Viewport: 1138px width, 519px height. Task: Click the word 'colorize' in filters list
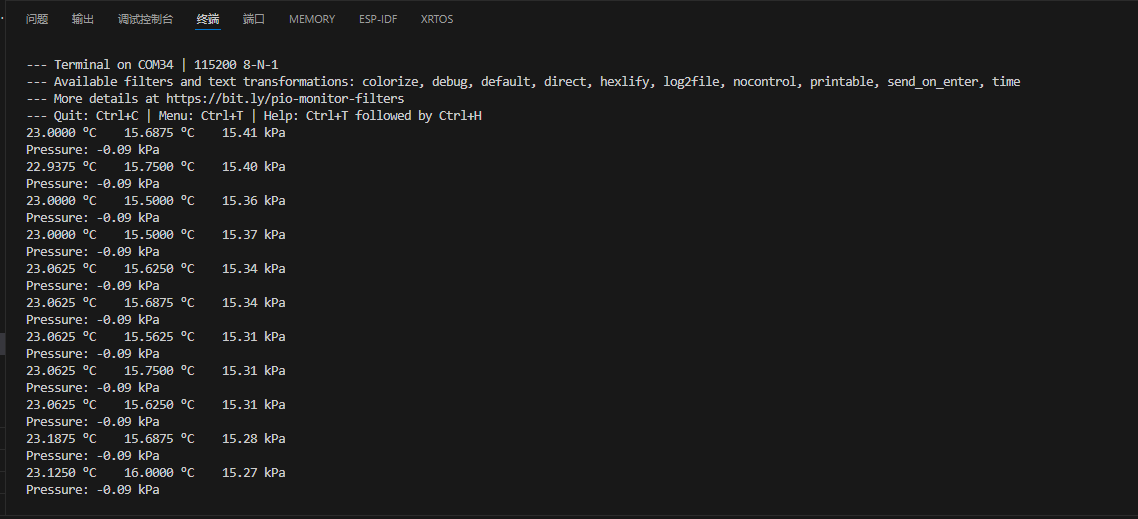click(390, 82)
